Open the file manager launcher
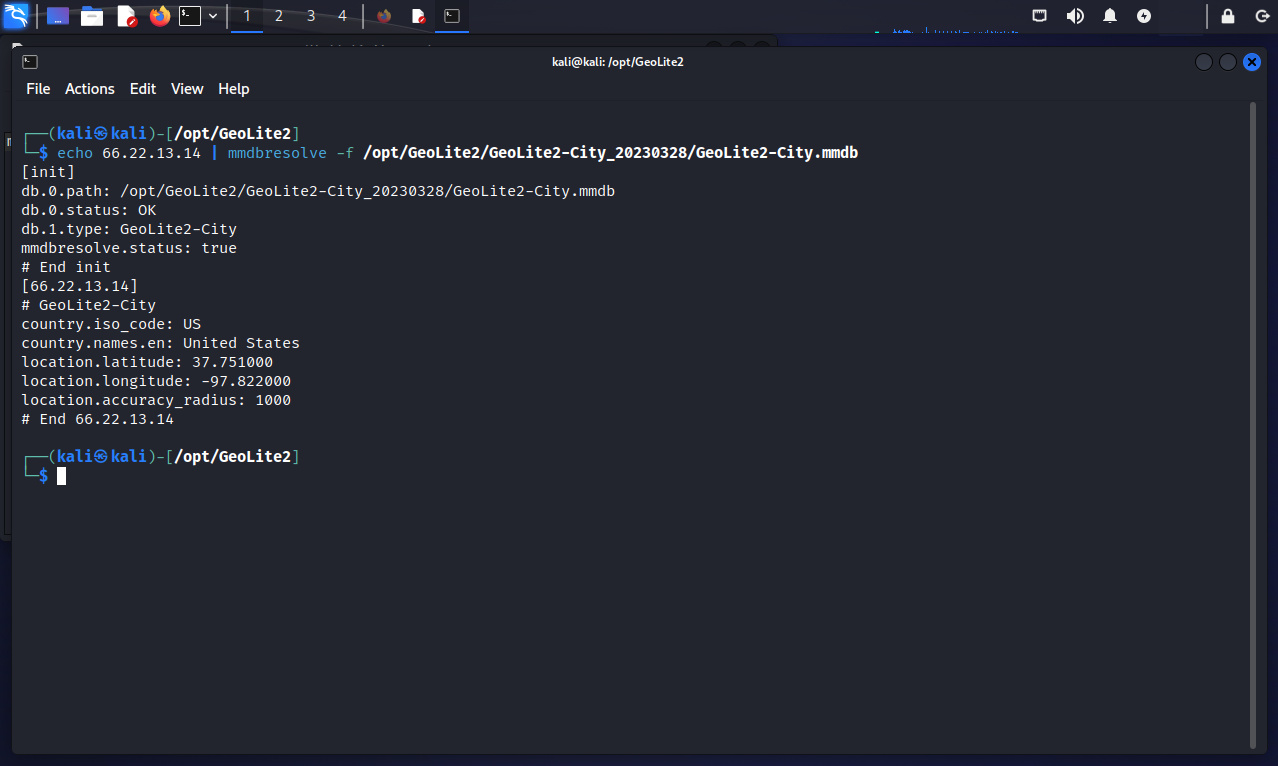1278x766 pixels. click(x=92, y=16)
